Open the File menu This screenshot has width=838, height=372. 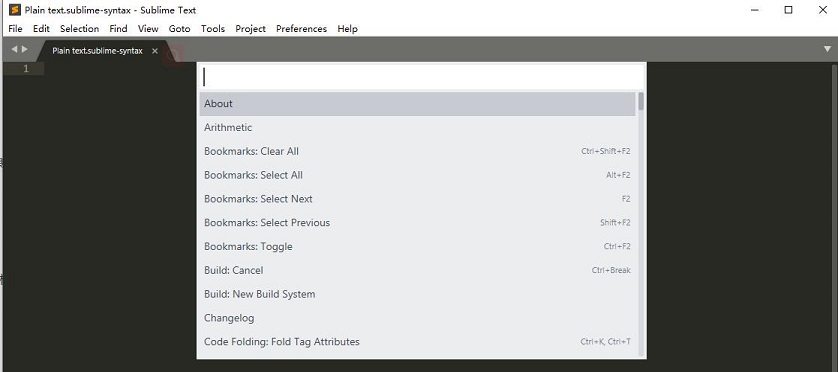tap(15, 29)
